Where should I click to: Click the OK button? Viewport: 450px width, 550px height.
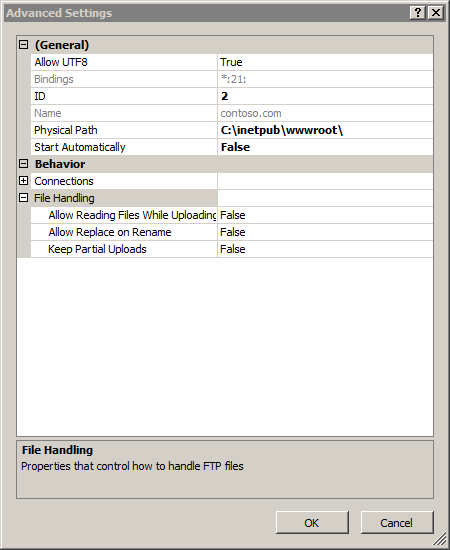(x=312, y=523)
